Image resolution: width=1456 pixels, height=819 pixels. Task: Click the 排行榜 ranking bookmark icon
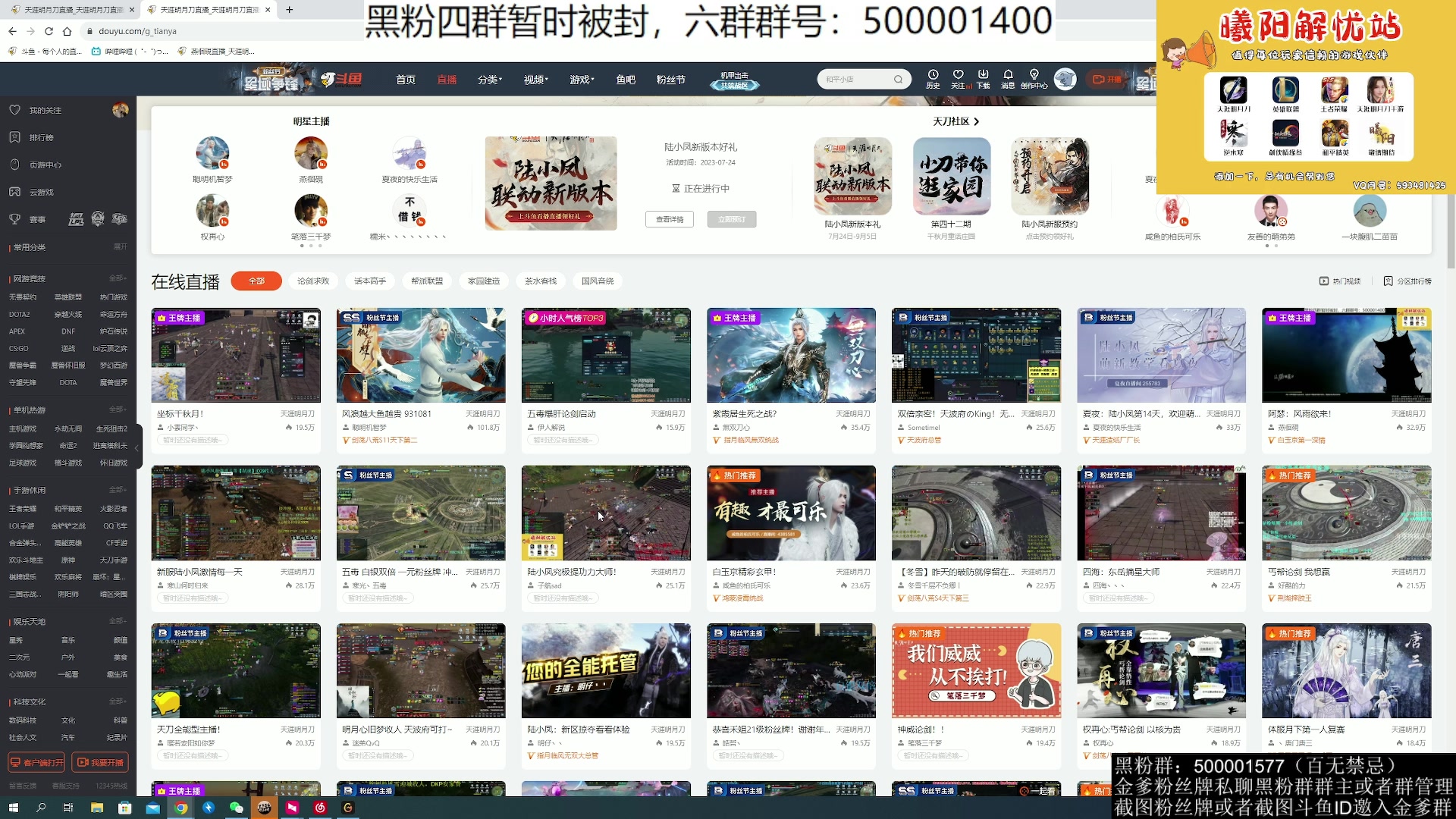[14, 137]
